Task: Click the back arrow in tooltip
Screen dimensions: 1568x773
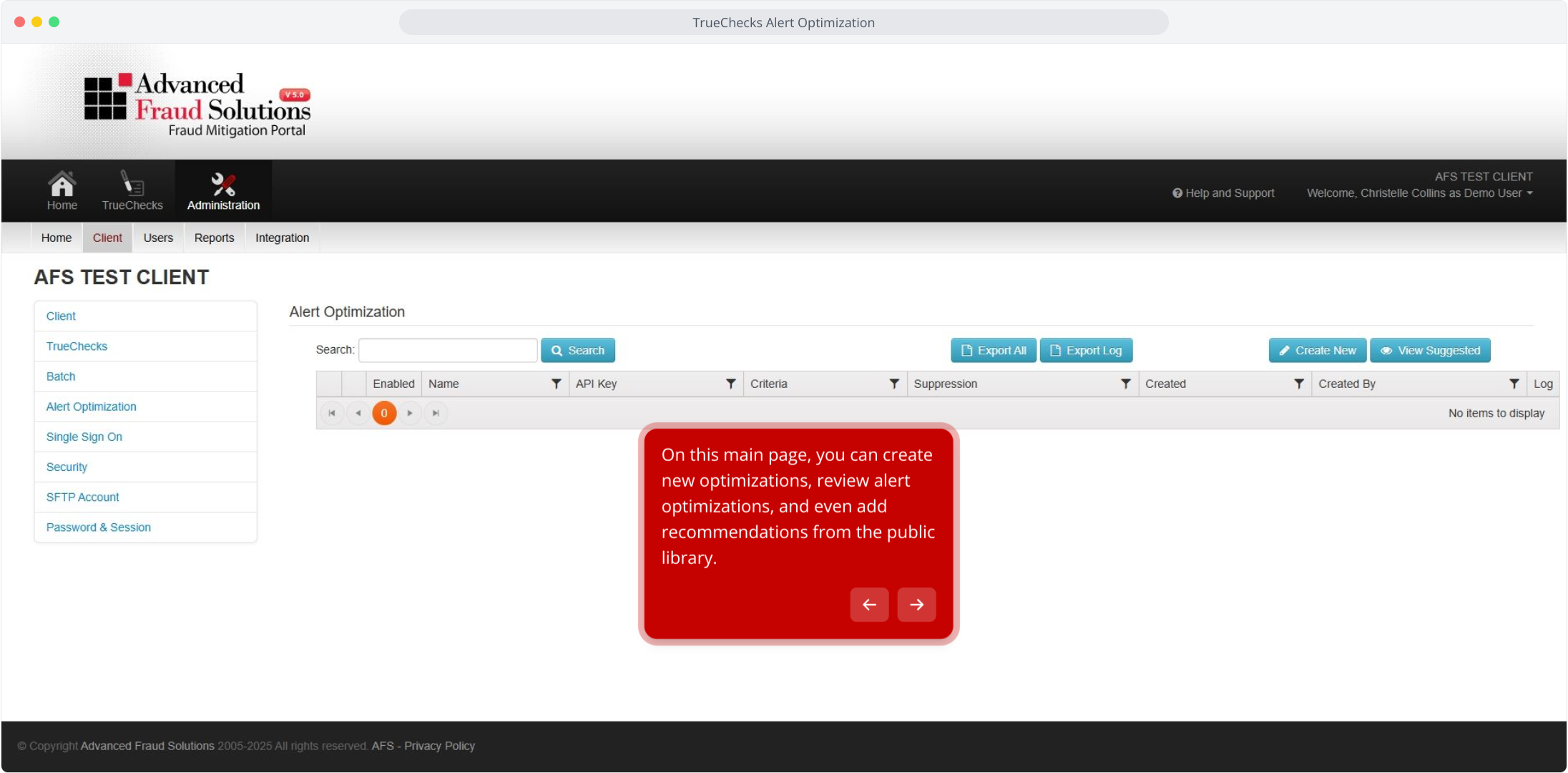Action: [x=869, y=605]
